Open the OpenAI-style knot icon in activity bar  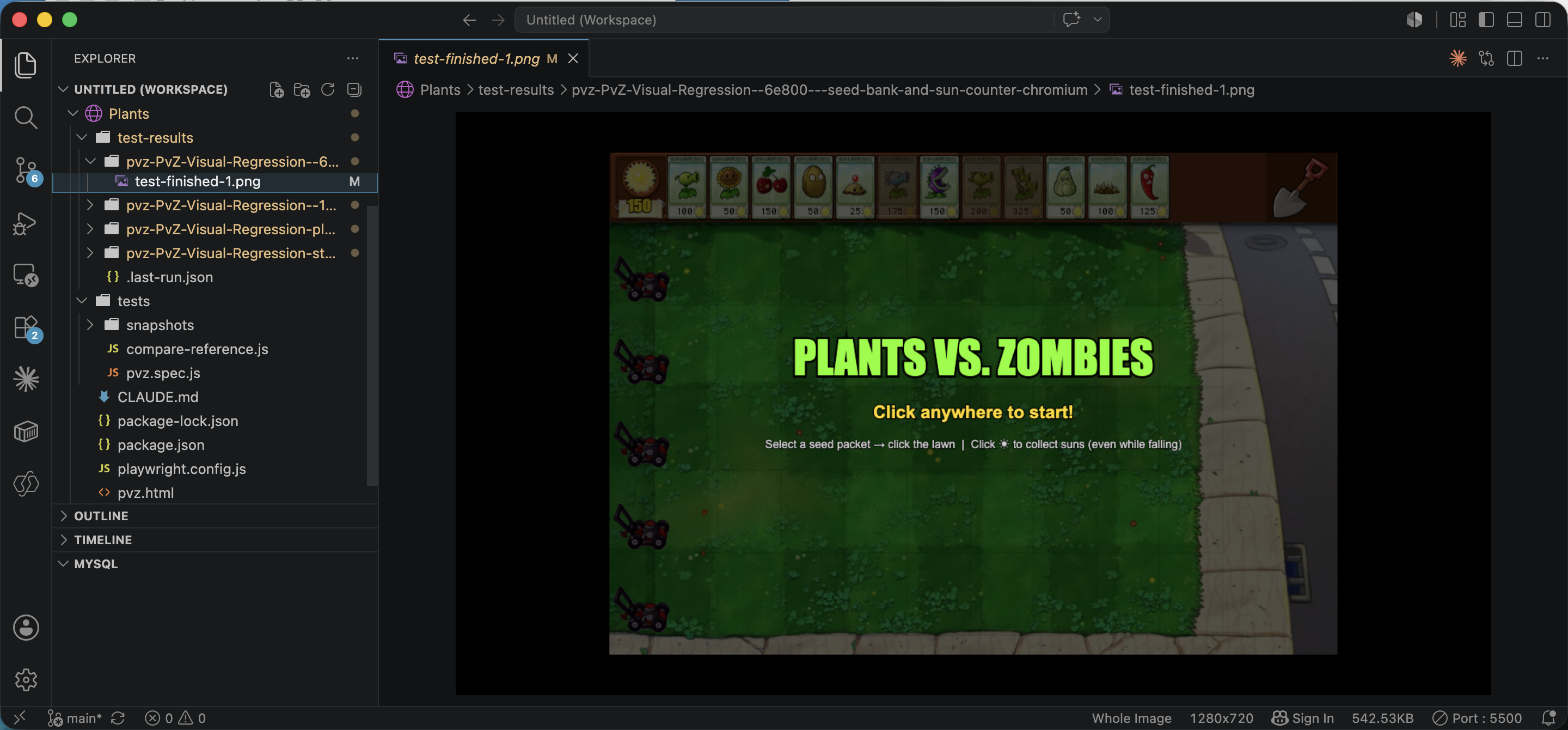26,484
